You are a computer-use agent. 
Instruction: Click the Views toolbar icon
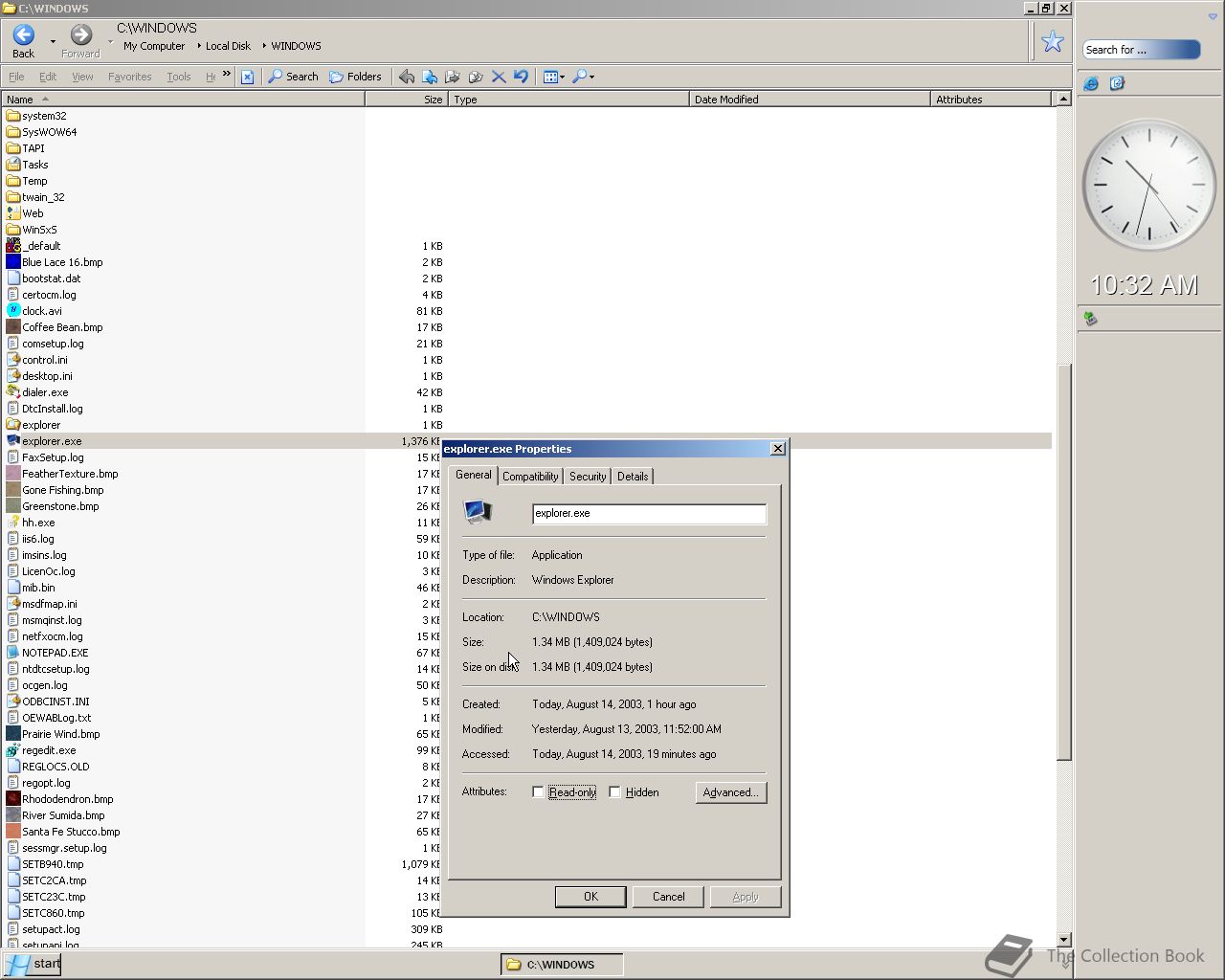click(x=549, y=77)
